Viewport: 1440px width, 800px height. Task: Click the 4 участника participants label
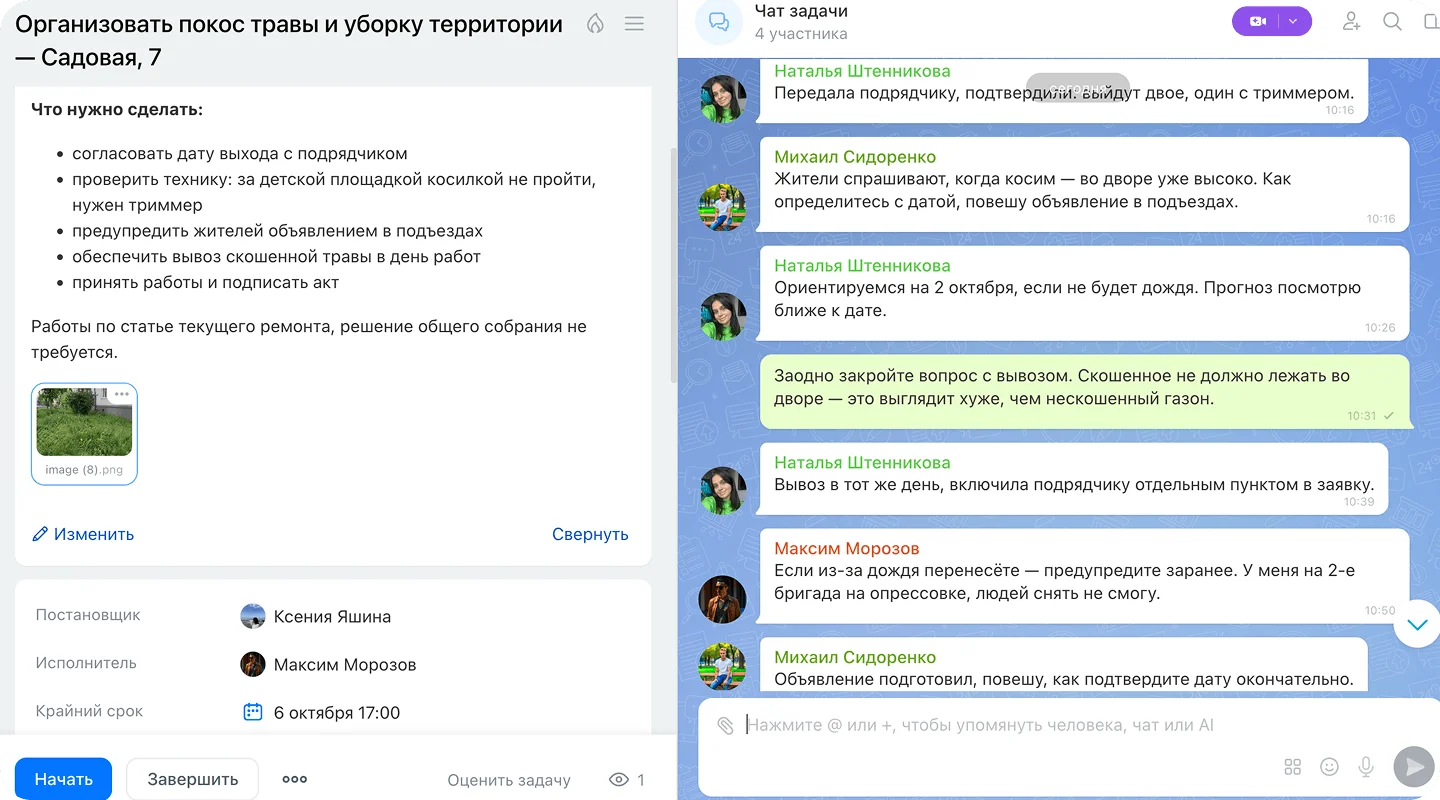(801, 34)
